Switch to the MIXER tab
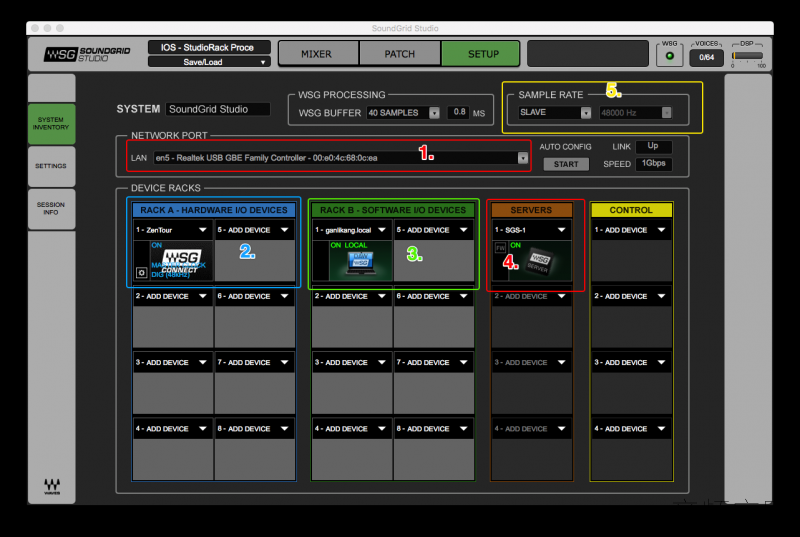 (x=317, y=54)
